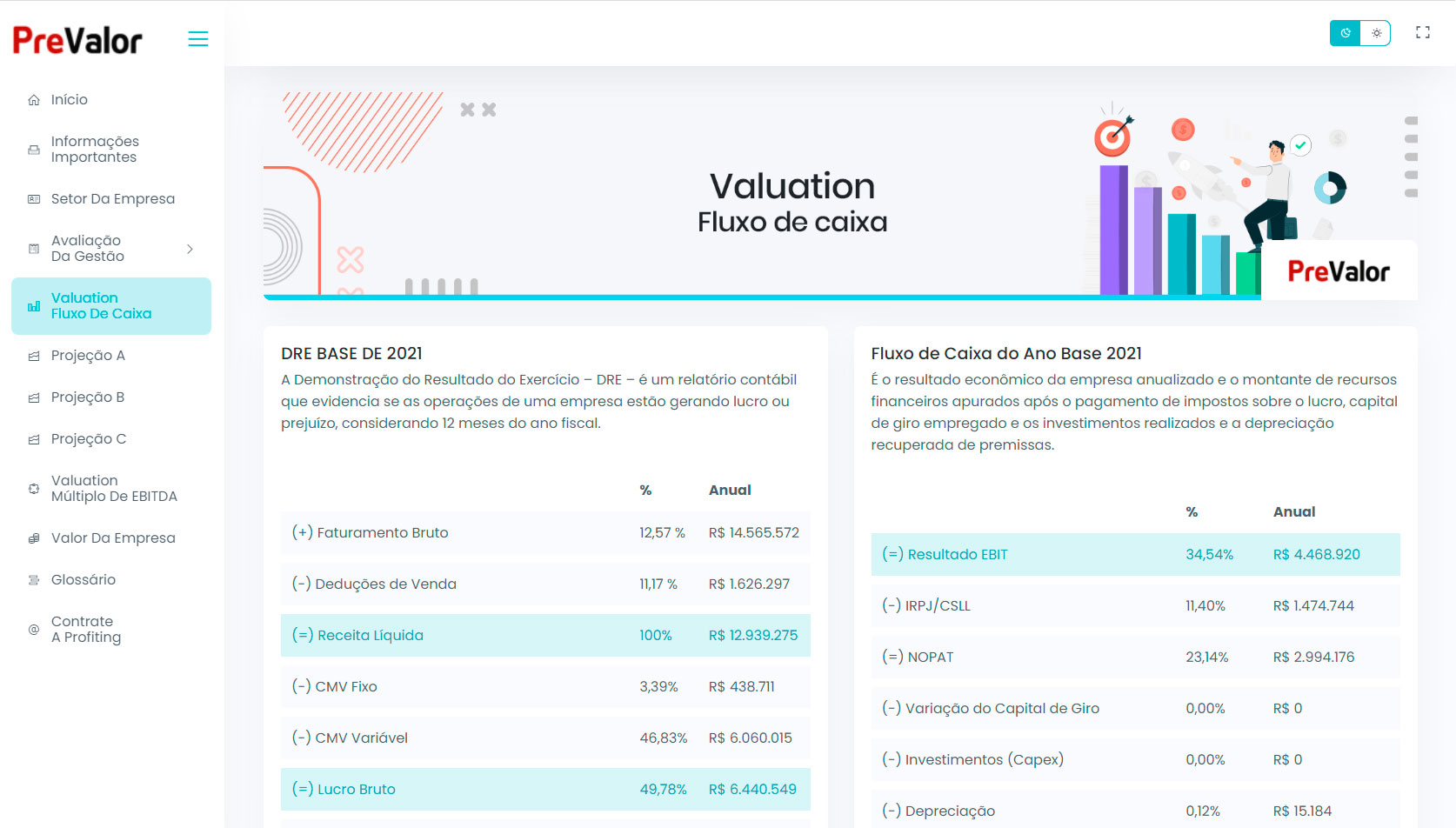Click the Início home icon
This screenshot has width=1456, height=828.
(x=34, y=100)
